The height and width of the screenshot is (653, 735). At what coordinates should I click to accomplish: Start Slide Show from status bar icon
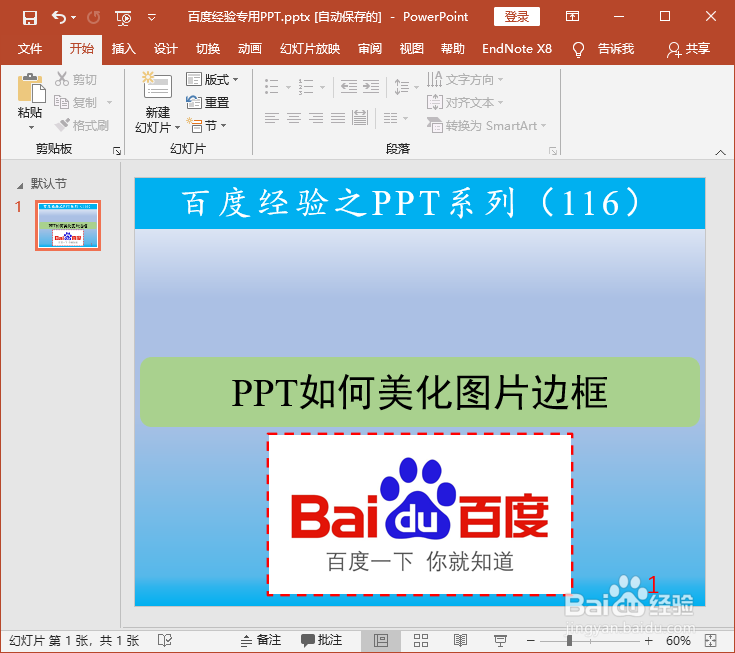tap(500, 640)
